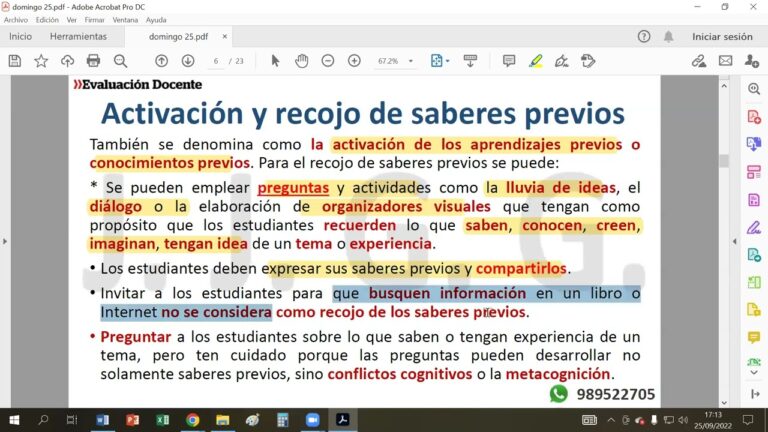This screenshot has width=768, height=432.
Task: Click the vertical scrollbar thumb
Action: coord(724,161)
